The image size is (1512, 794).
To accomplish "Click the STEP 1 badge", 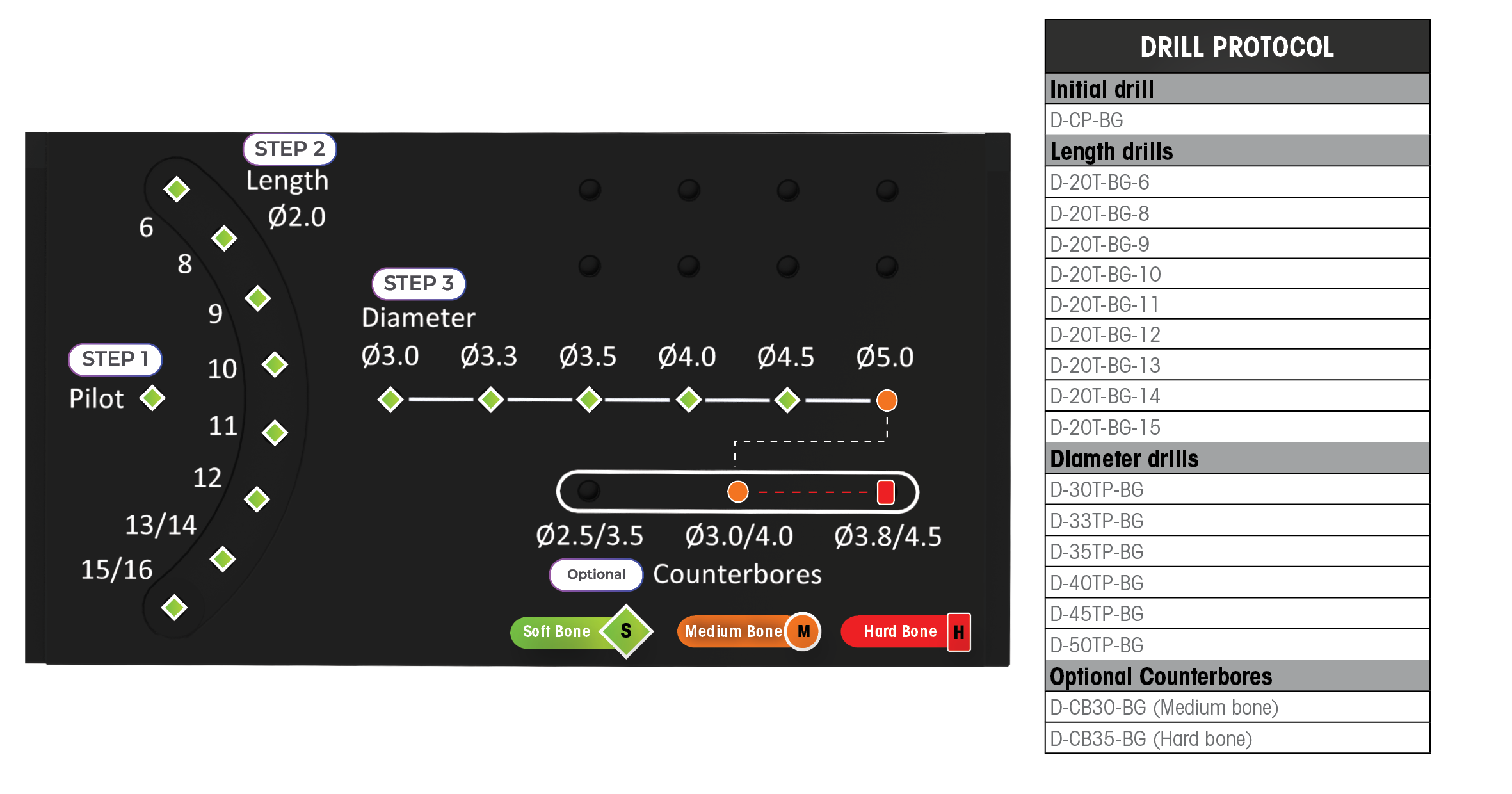I will tap(115, 359).
